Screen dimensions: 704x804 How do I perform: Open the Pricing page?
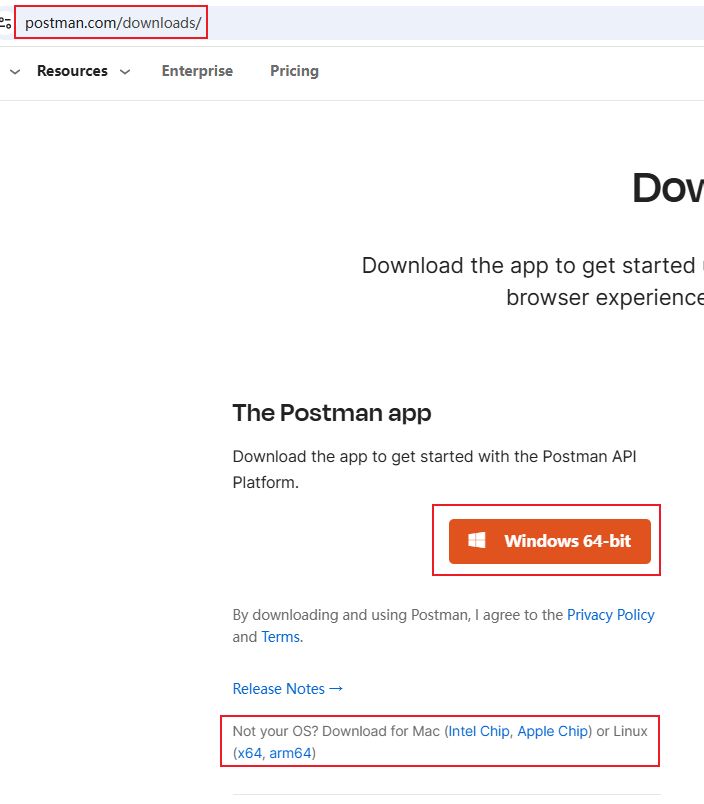(294, 71)
